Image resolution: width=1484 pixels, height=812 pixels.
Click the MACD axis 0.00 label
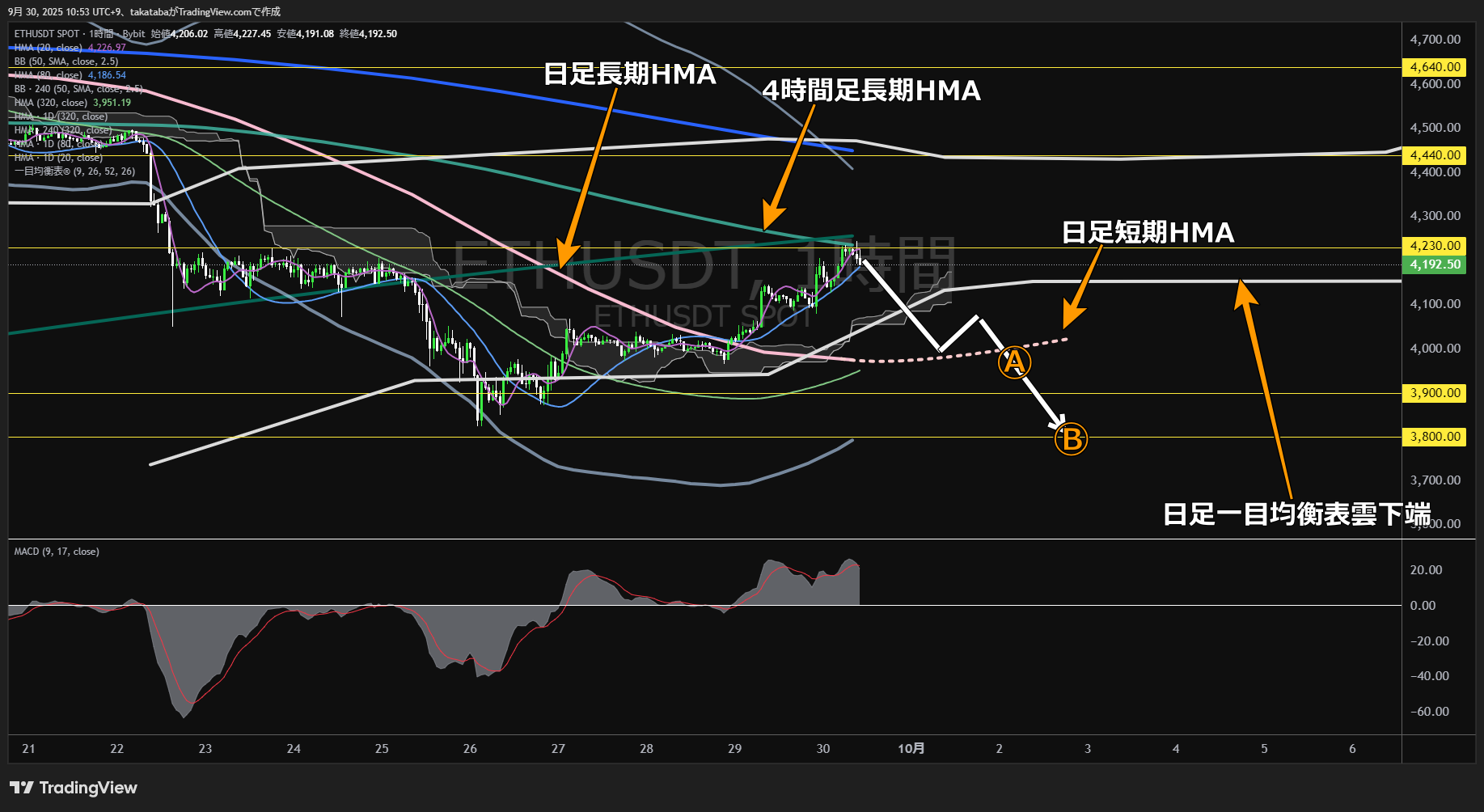coord(1423,606)
